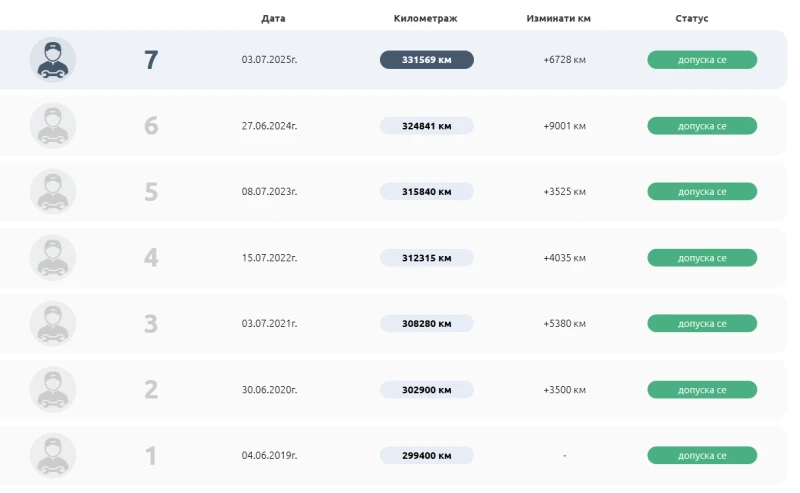Click the mechanic avatar icon in row 7
Image resolution: width=800 pixels, height=493 pixels.
tap(53, 60)
